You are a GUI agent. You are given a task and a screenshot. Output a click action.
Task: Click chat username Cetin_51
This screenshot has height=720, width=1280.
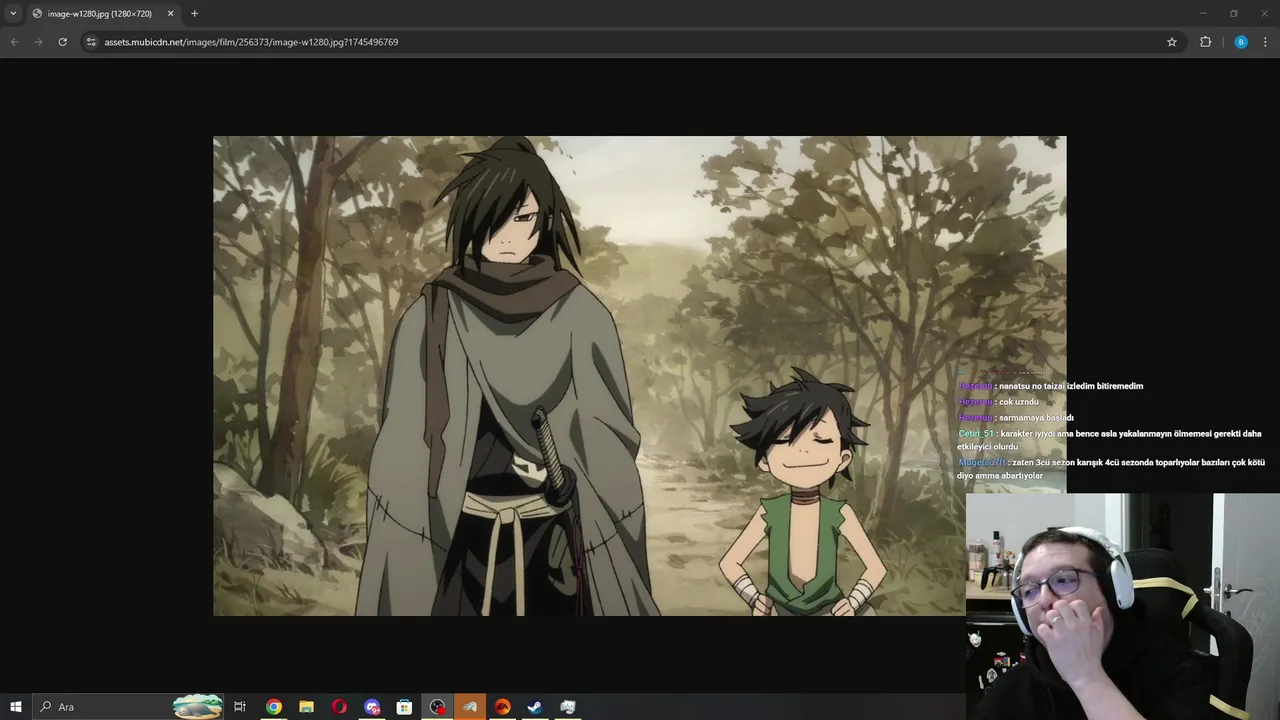tap(976, 434)
